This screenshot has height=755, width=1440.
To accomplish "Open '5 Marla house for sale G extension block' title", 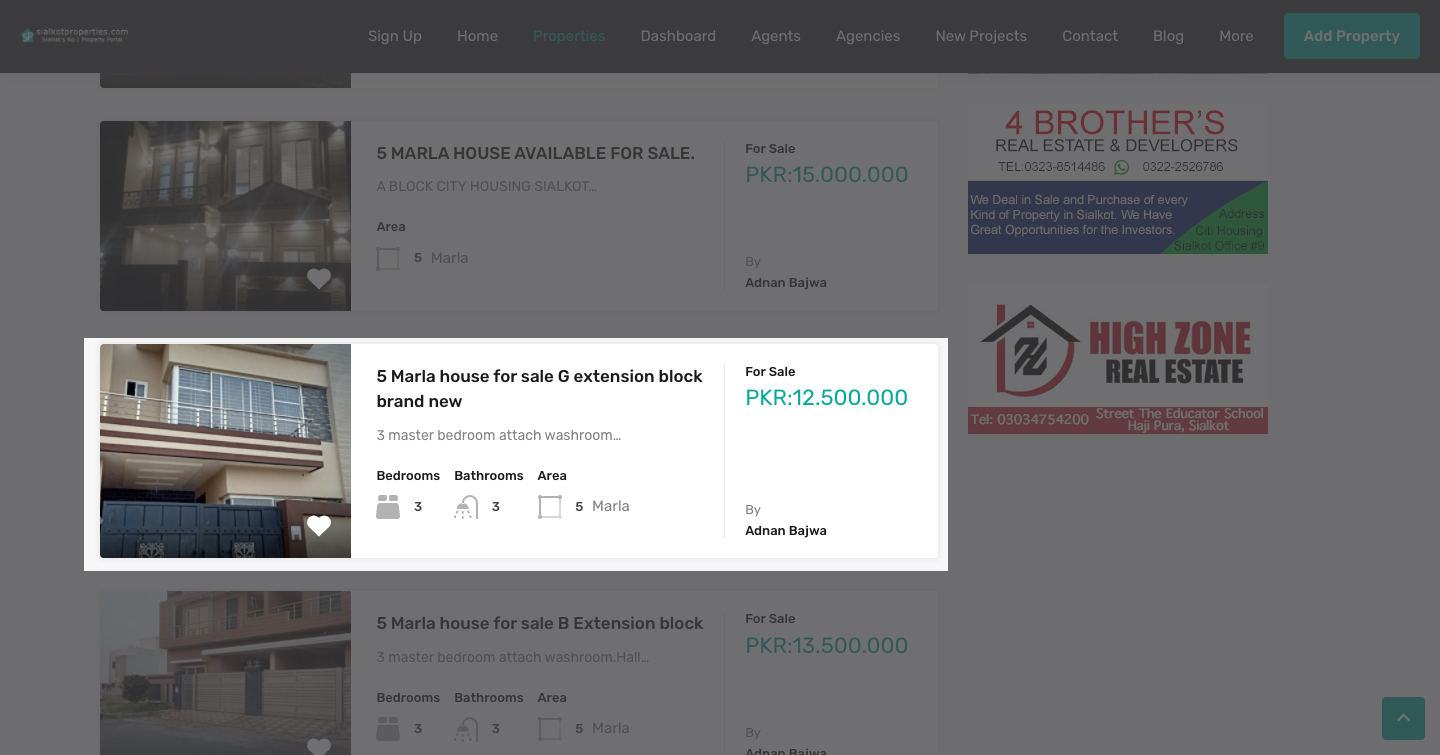I will point(540,389).
